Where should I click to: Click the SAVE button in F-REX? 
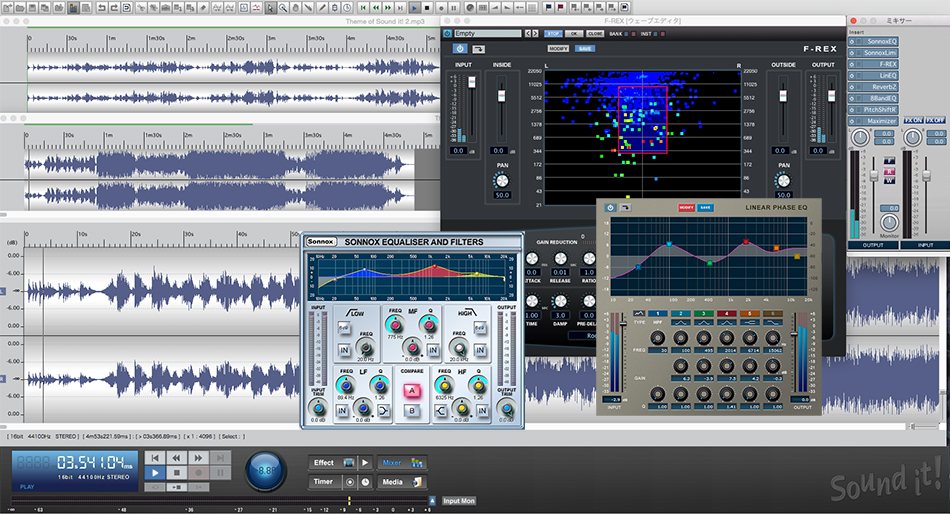click(x=585, y=48)
